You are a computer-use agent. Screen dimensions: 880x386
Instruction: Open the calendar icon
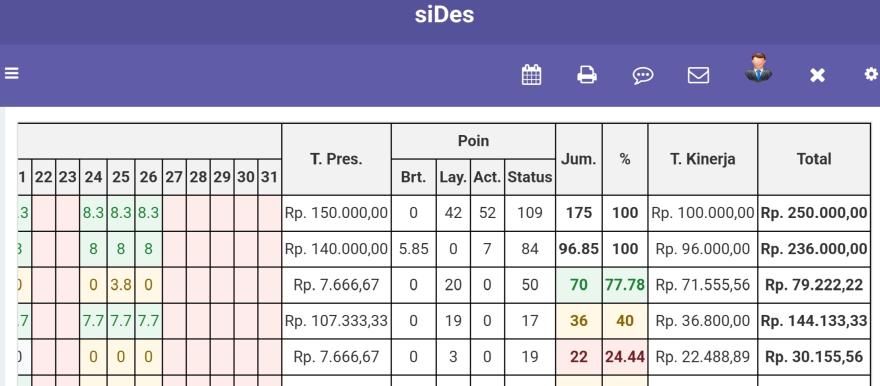pyautogui.click(x=531, y=75)
